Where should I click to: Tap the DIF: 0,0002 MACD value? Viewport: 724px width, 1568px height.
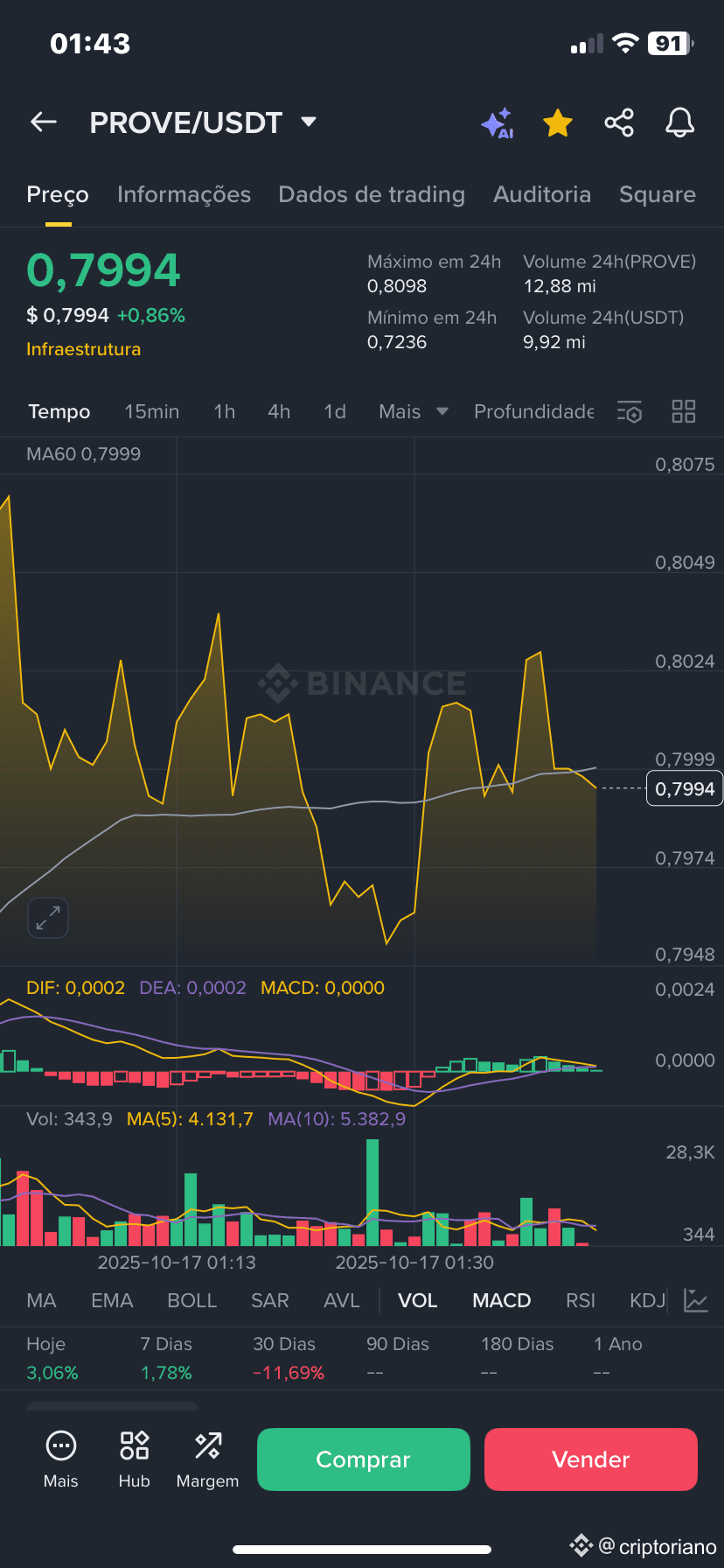pyautogui.click(x=76, y=988)
